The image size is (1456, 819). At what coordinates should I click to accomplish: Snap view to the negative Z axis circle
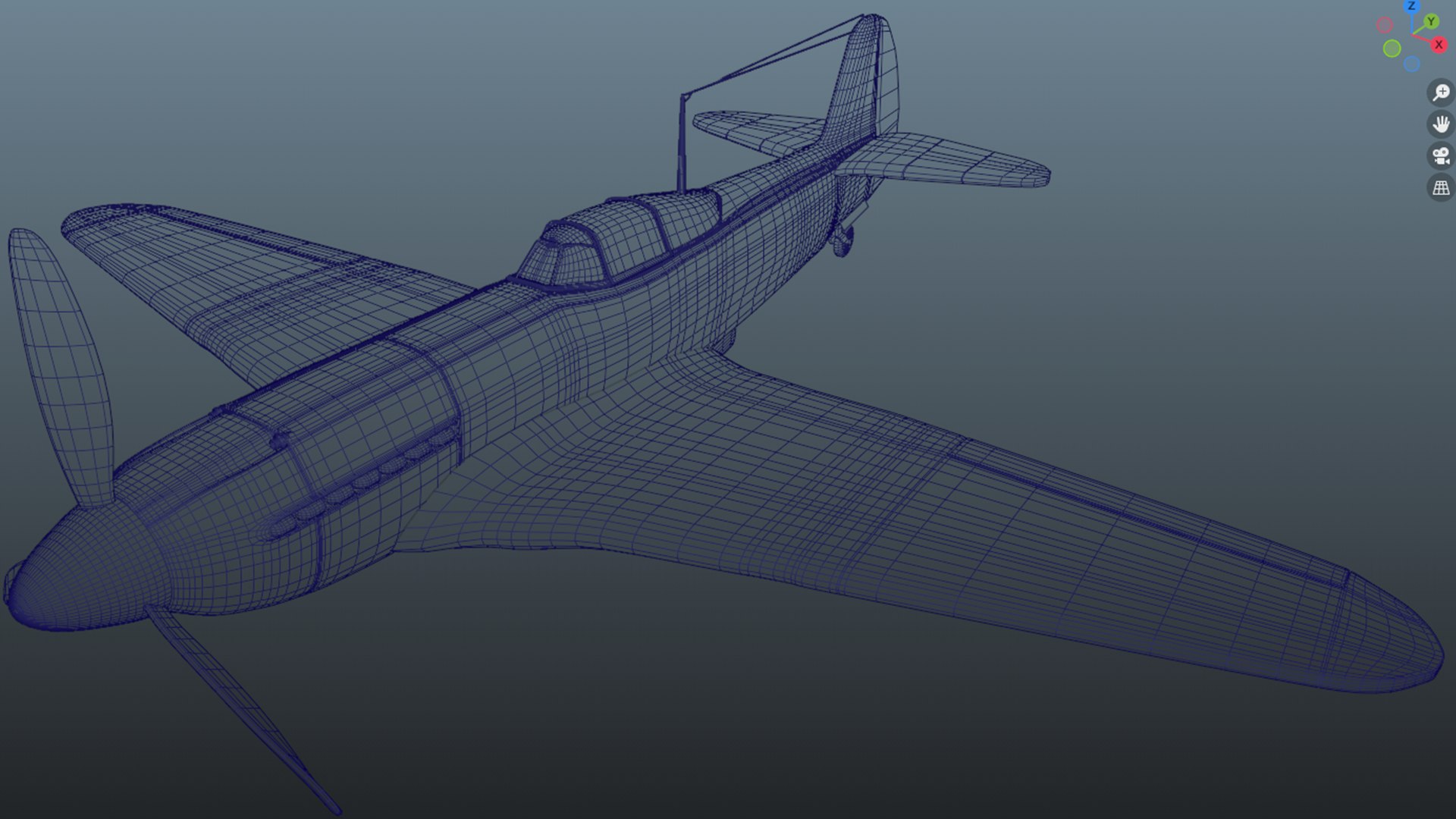pyautogui.click(x=1411, y=64)
